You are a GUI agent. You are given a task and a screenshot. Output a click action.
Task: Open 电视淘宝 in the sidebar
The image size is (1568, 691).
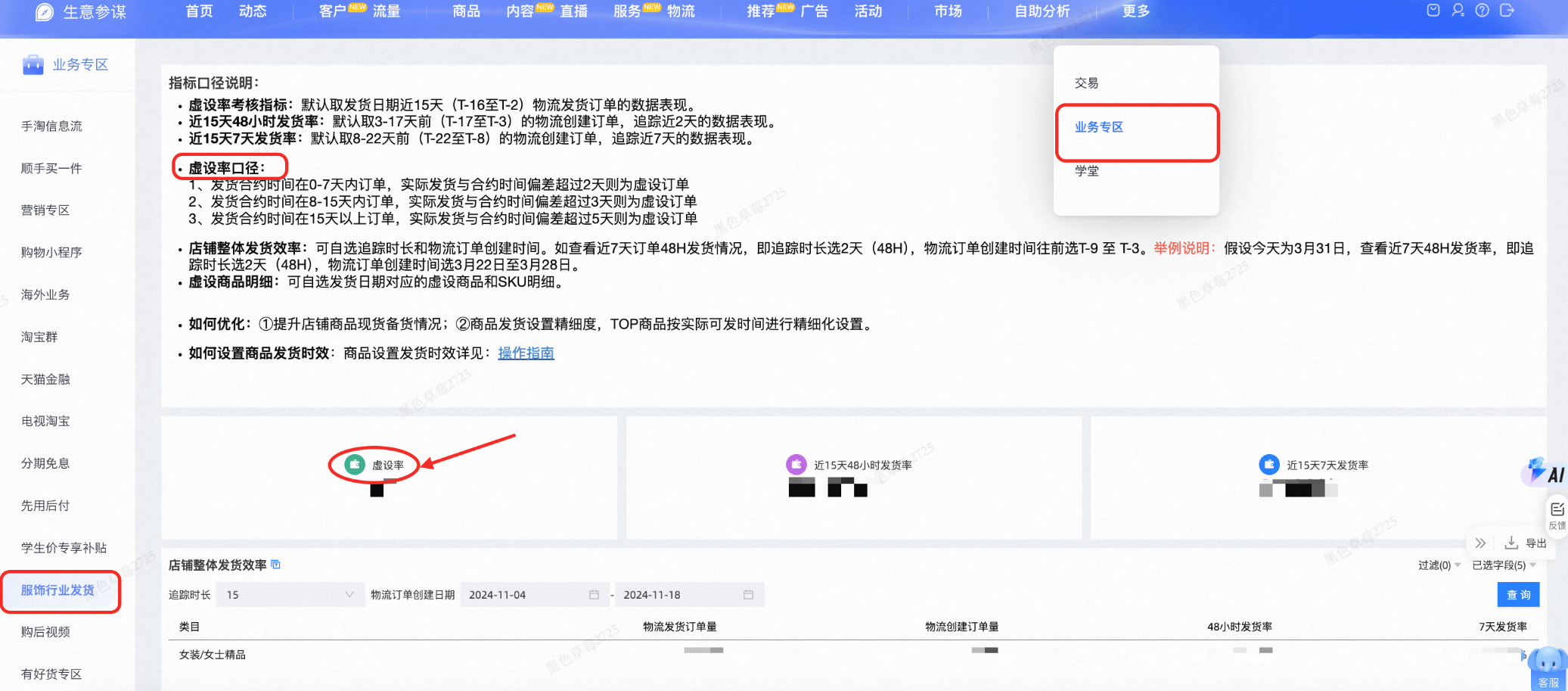[45, 421]
